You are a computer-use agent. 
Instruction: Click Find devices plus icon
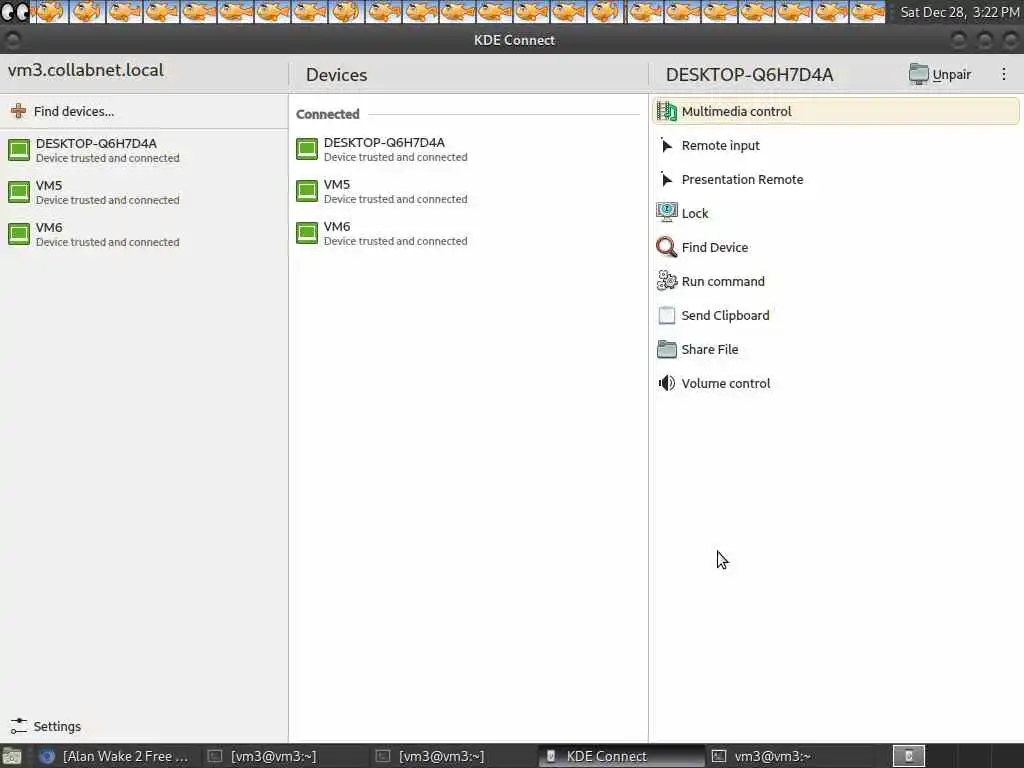(18, 111)
